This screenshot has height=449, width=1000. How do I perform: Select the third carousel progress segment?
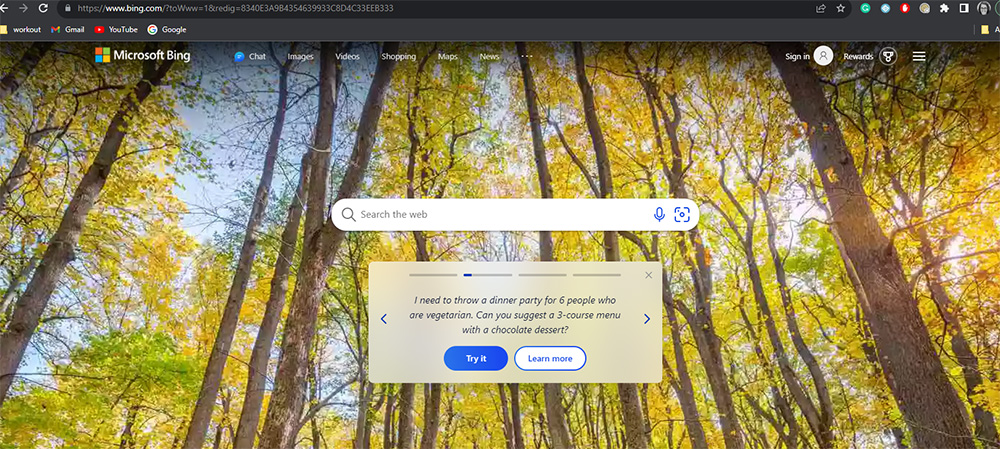542,275
